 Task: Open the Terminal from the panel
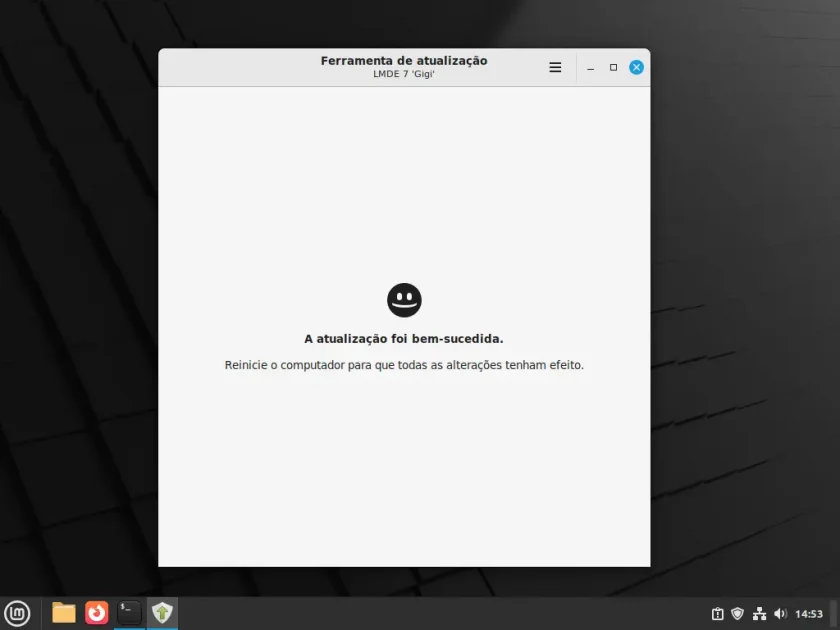coord(129,613)
